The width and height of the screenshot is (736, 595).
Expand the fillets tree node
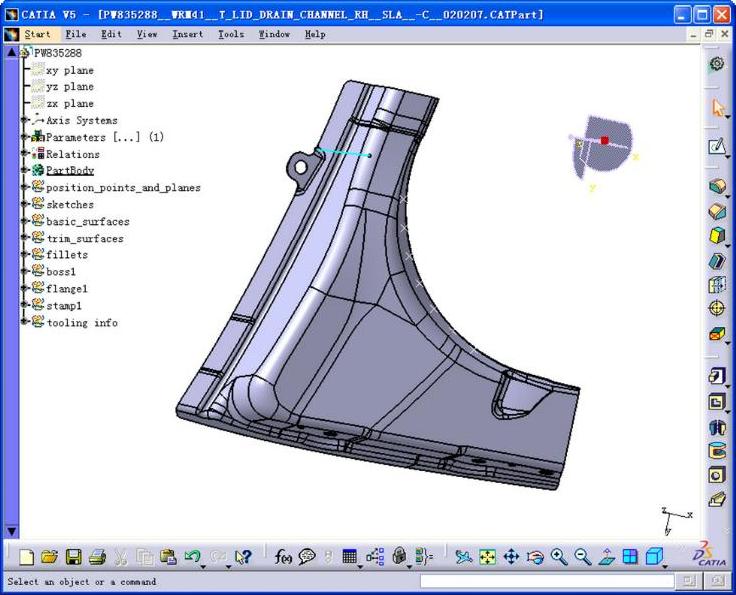click(x=24, y=255)
